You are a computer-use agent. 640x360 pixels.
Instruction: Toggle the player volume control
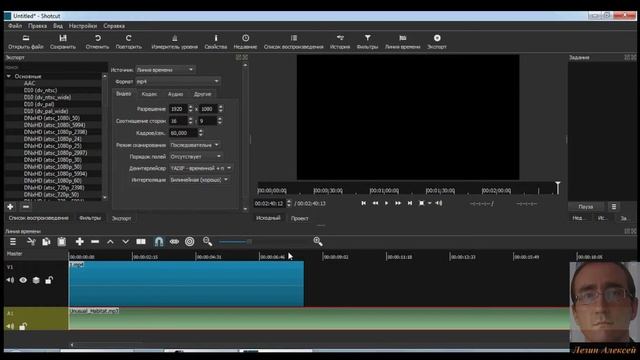439,203
